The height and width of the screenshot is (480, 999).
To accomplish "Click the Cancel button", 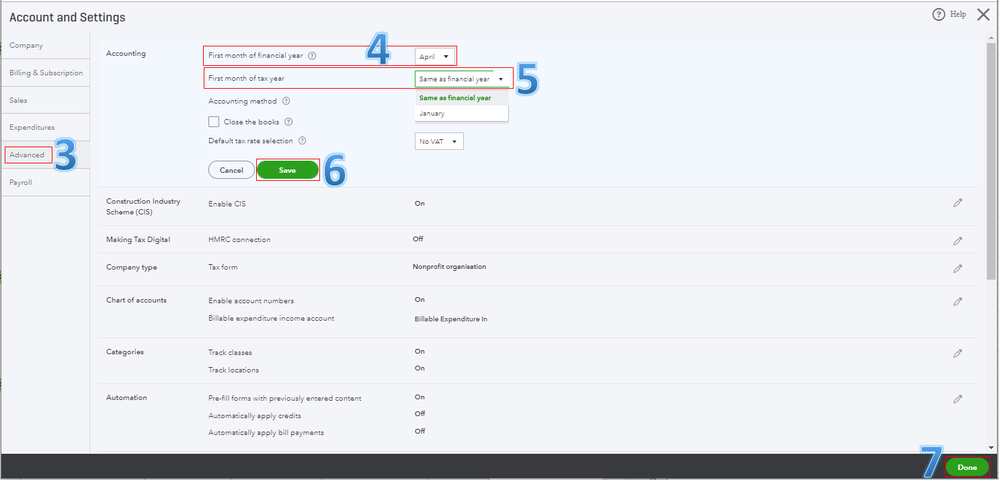I will 231,170.
